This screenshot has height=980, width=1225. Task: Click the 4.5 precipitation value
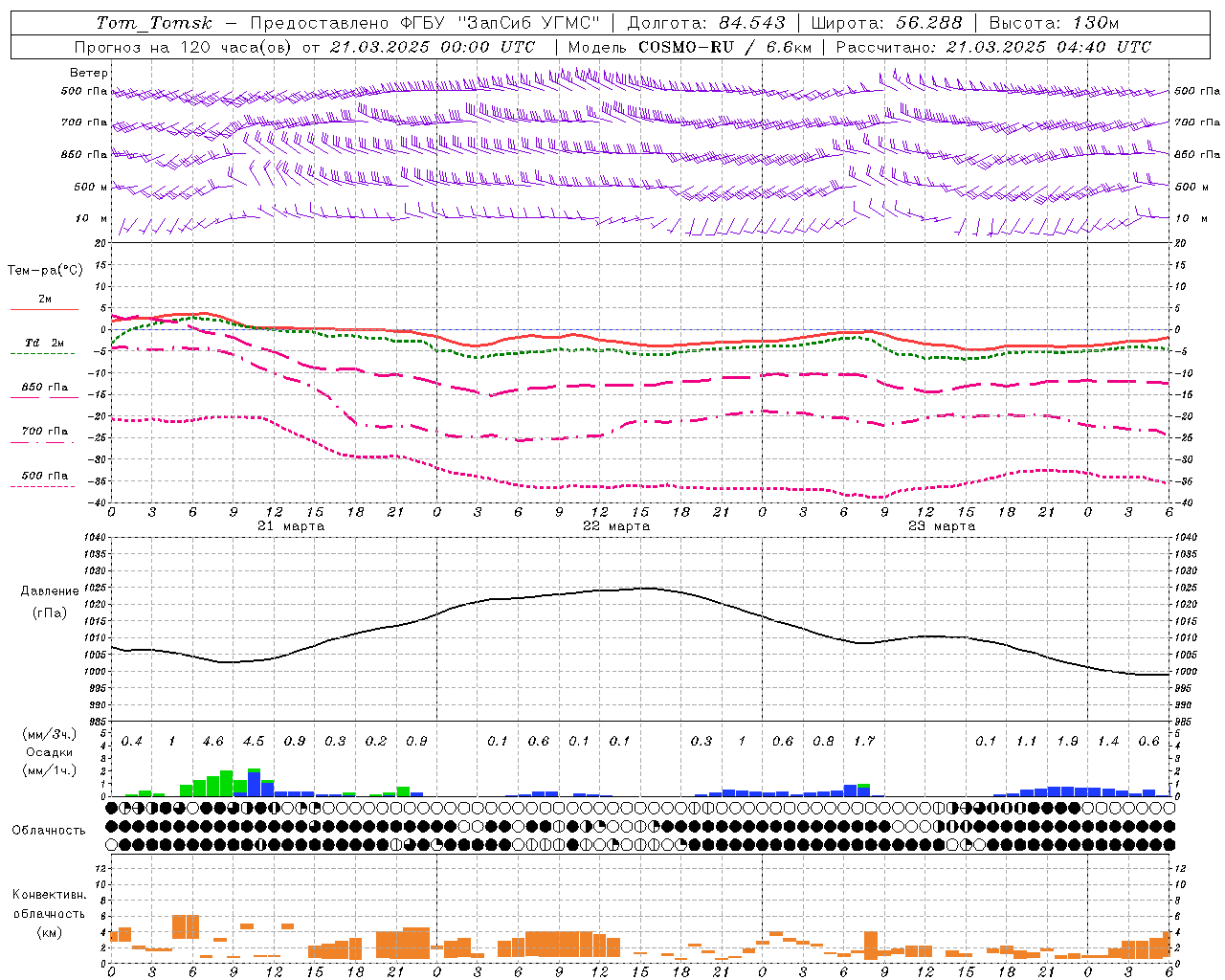254,741
